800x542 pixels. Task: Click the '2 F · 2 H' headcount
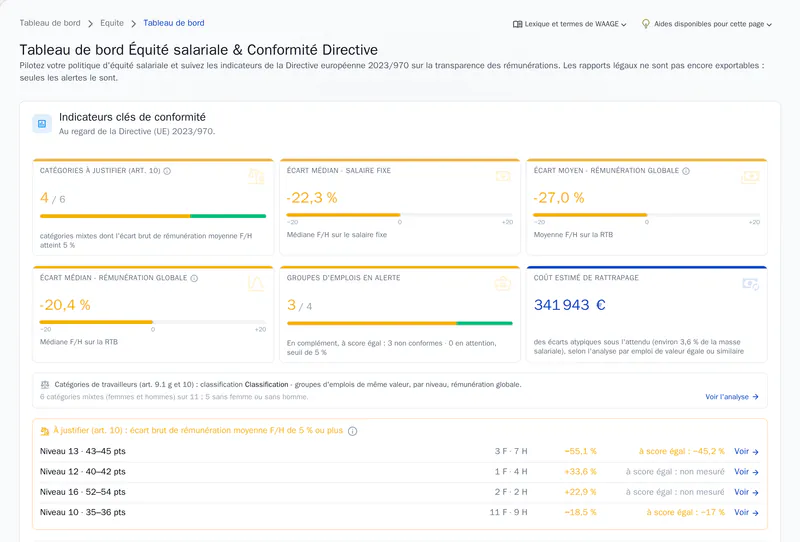(511, 492)
